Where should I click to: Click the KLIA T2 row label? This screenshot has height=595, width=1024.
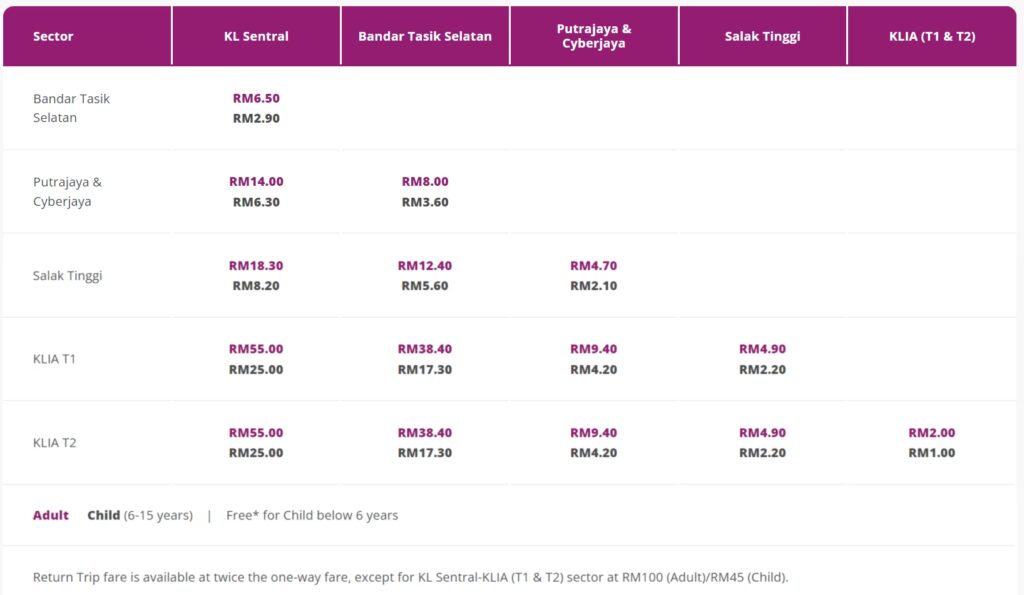(54, 443)
